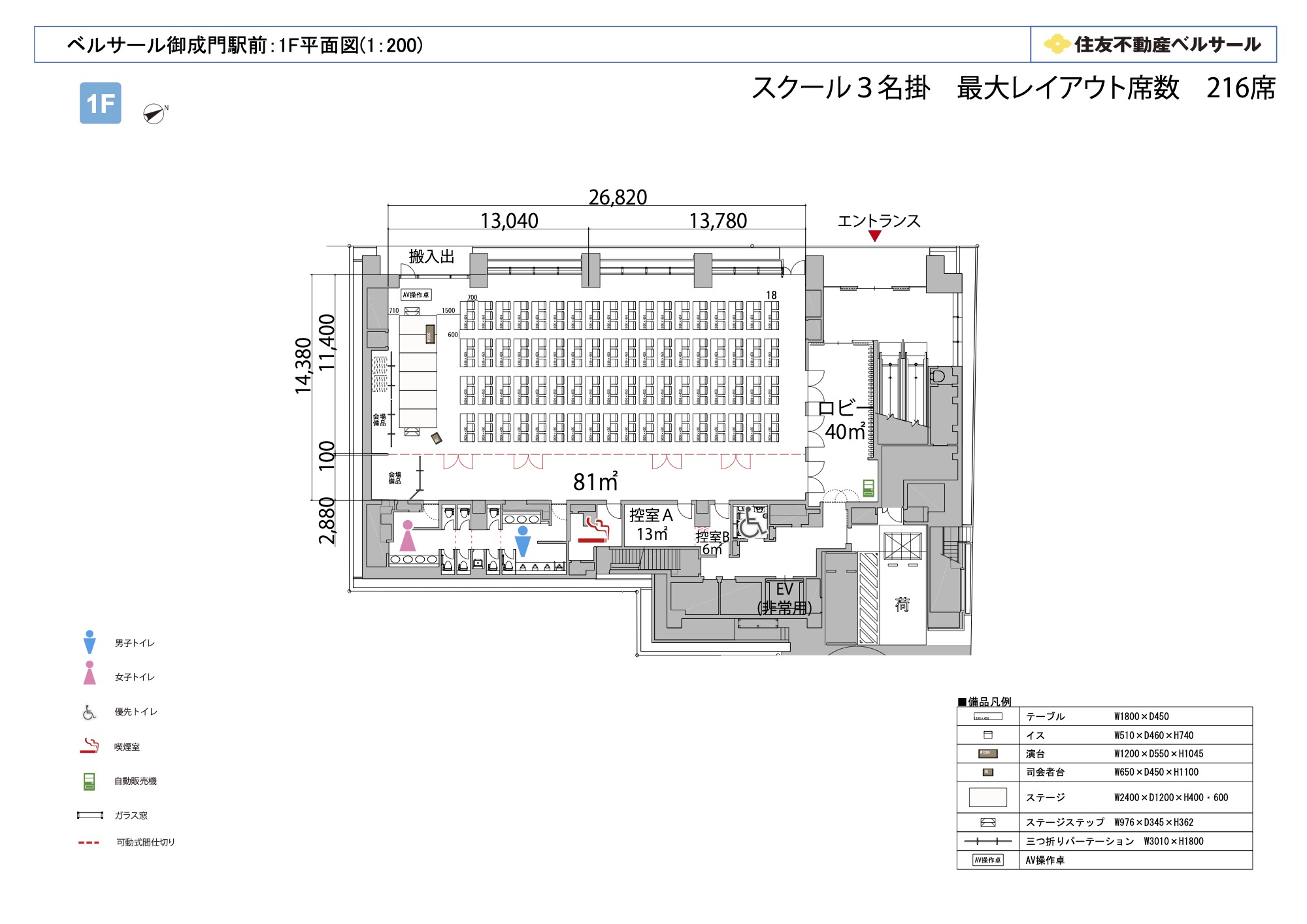Image resolution: width=1307 pixels, height=924 pixels.
Task: Click the folding partition symbol in equipment legend
Action: pyautogui.click(x=987, y=841)
